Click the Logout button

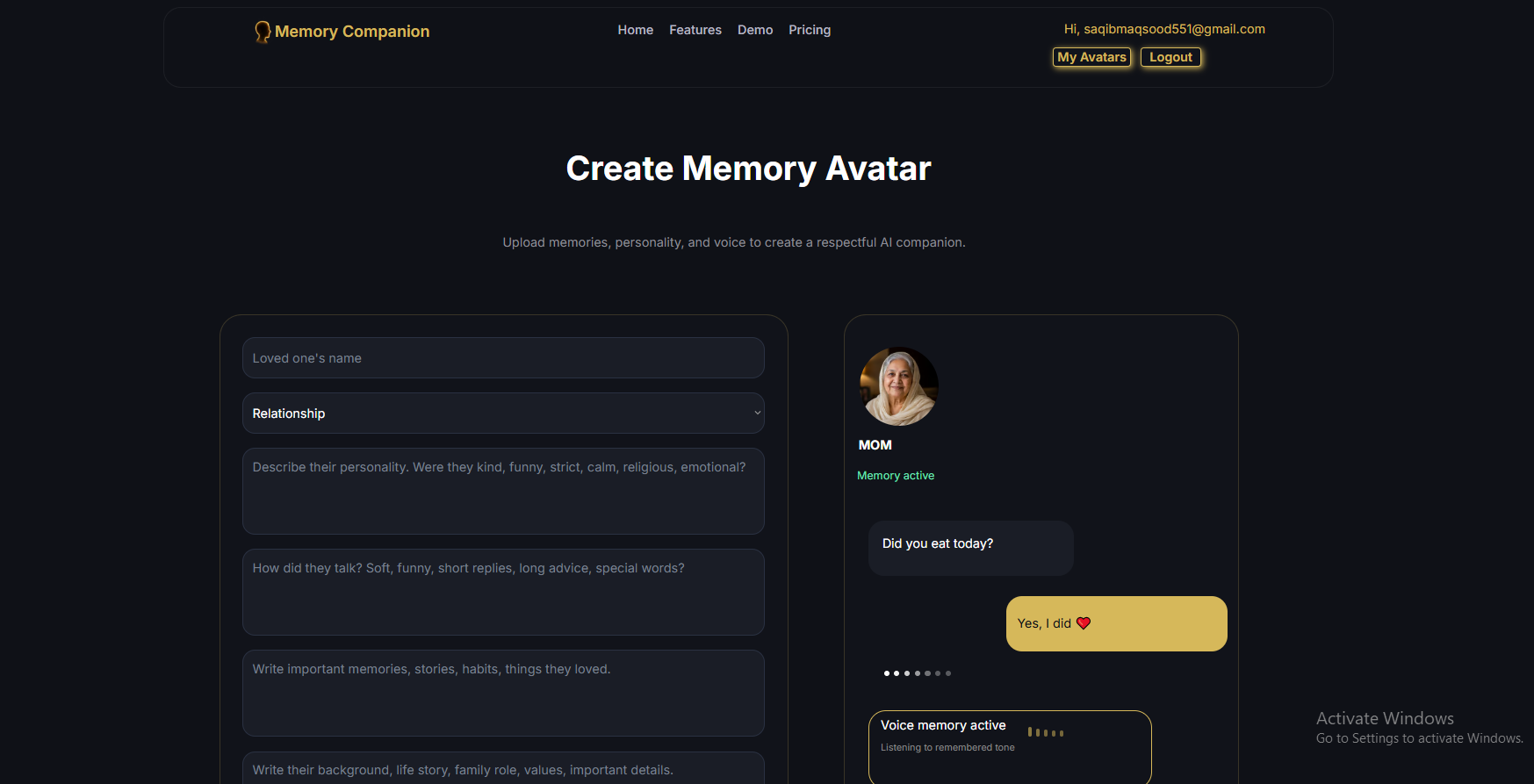click(1170, 57)
